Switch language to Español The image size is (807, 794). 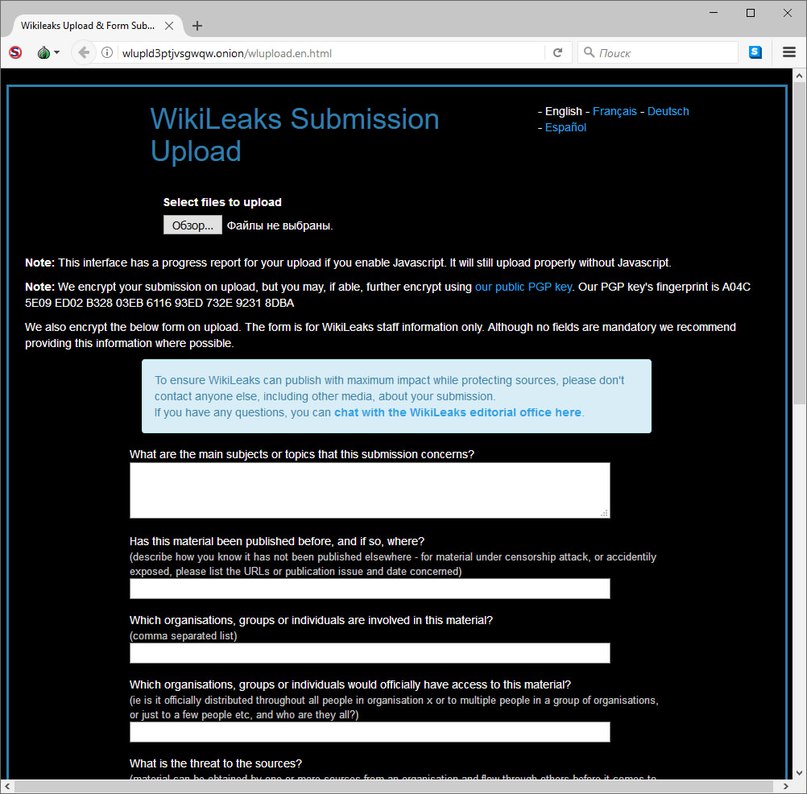pos(566,127)
